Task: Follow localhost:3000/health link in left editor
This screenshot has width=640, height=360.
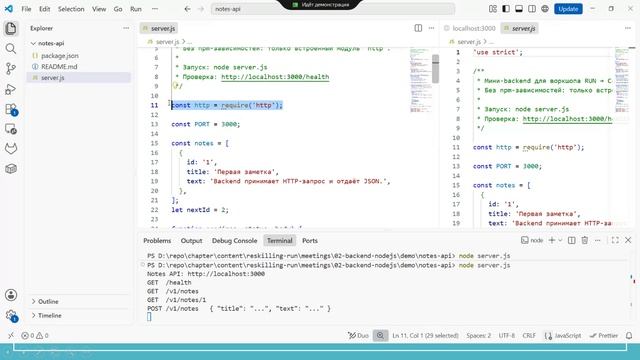Action: (x=275, y=77)
